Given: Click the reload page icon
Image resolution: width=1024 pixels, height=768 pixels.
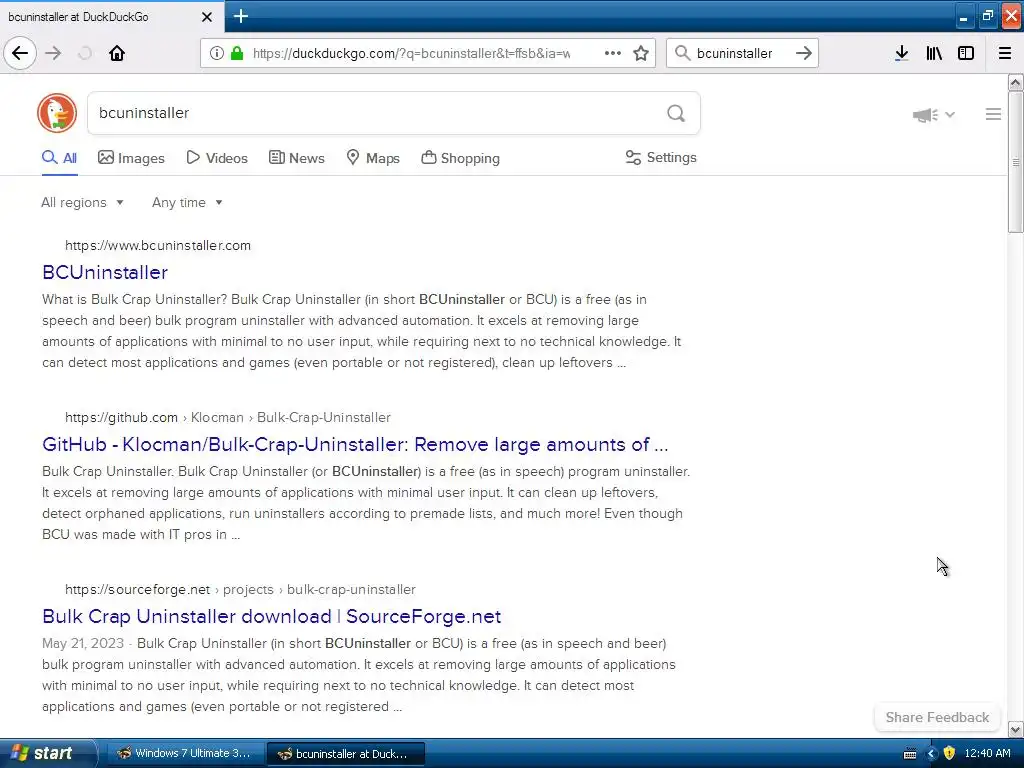Looking at the screenshot, I should (x=85, y=53).
